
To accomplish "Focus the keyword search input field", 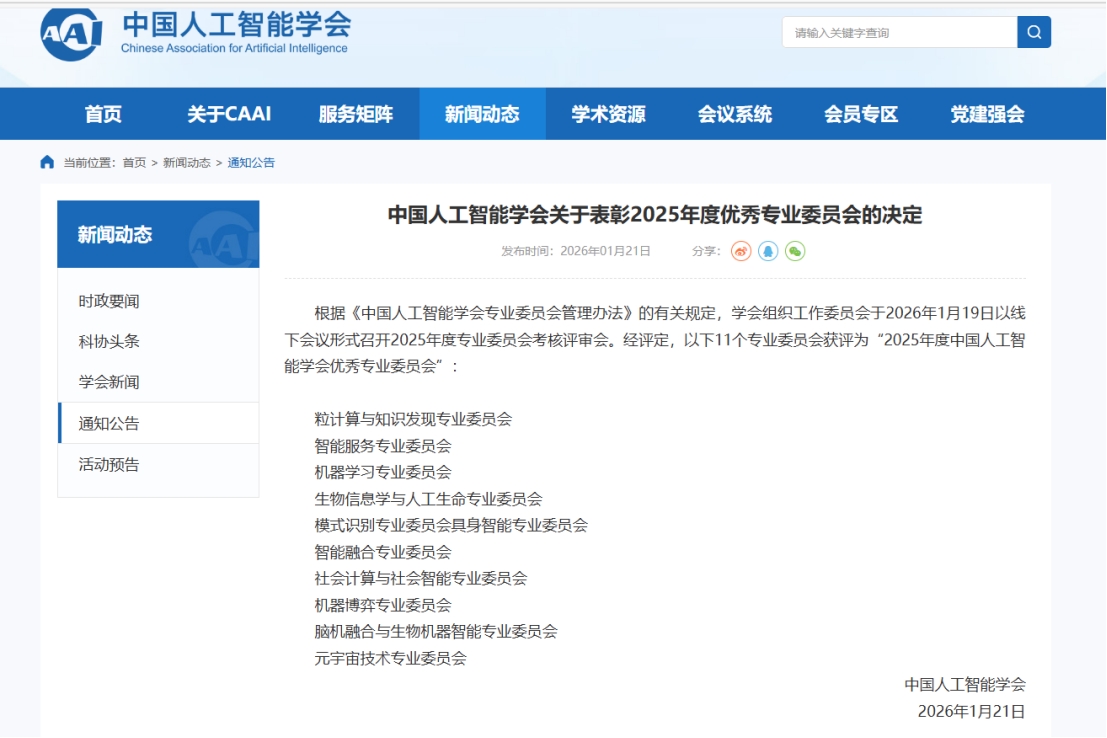I will (x=898, y=32).
